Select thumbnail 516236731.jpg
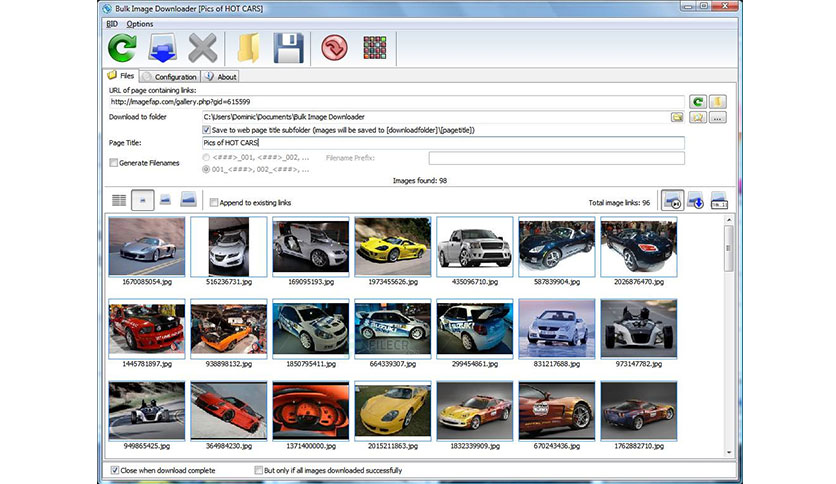This screenshot has width=836, height=484. click(229, 246)
